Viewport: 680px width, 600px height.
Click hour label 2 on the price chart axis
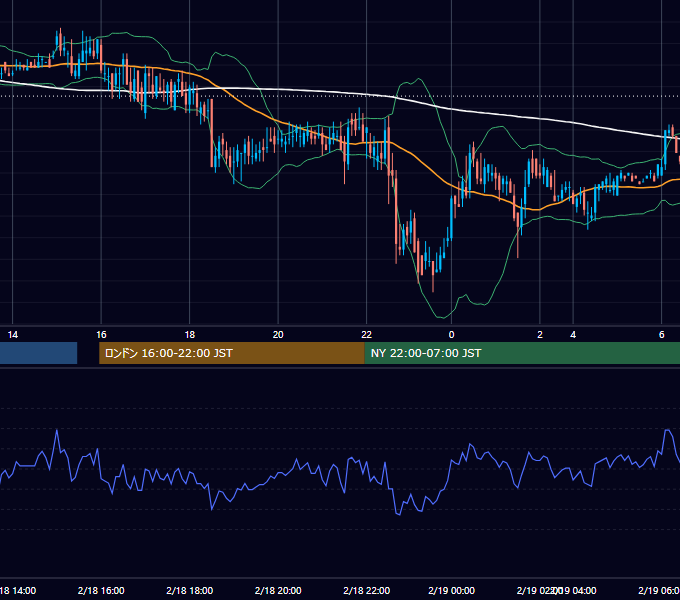pyautogui.click(x=540, y=335)
